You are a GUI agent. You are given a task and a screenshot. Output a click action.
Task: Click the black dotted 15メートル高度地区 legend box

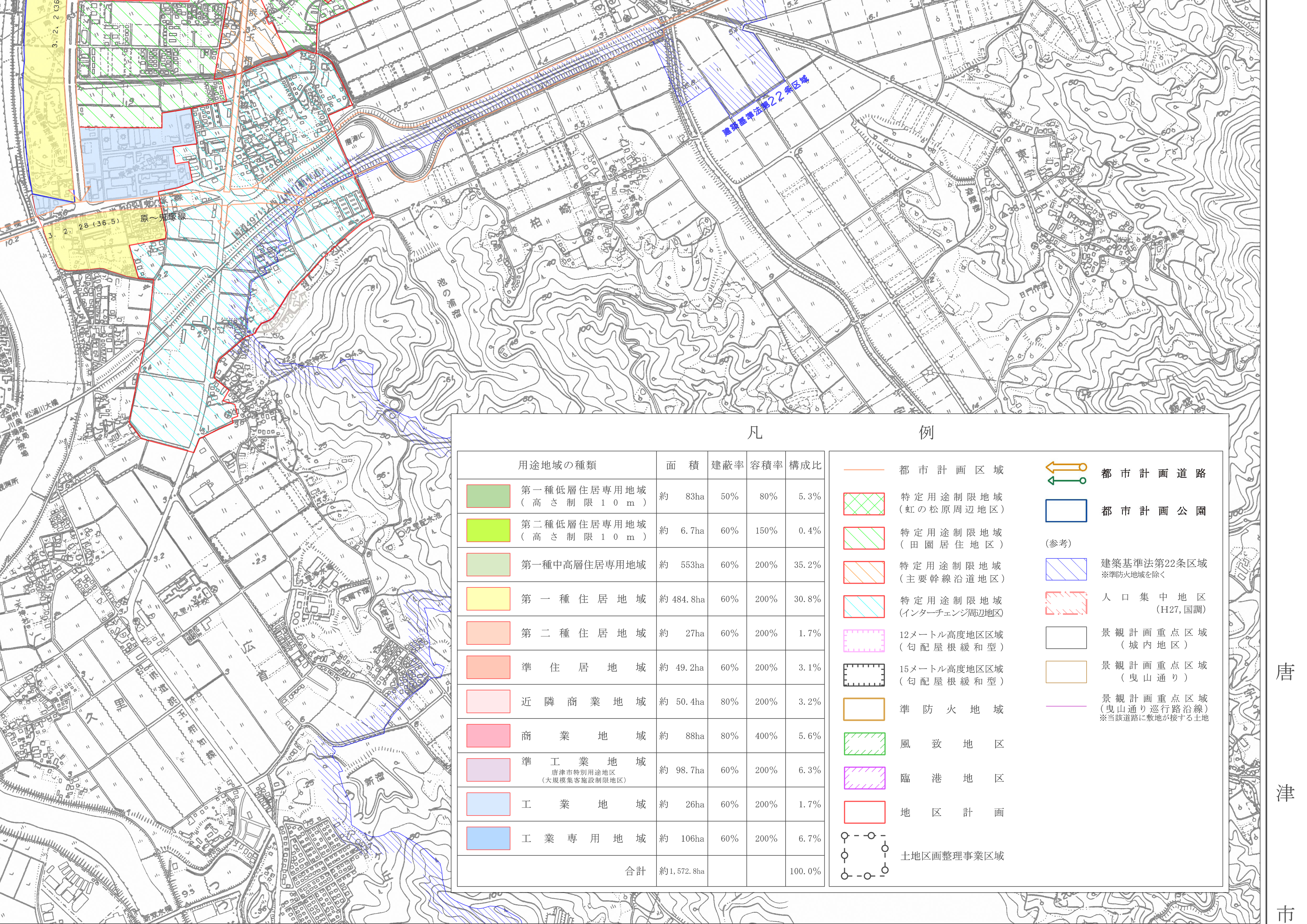[864, 675]
